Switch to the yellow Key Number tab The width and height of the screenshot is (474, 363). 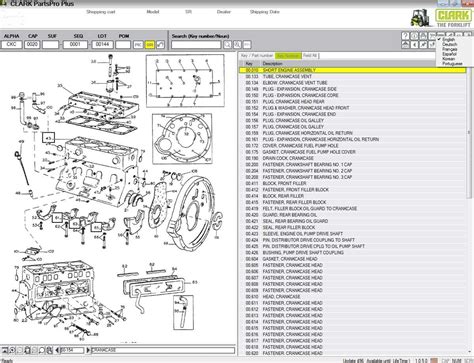point(288,56)
